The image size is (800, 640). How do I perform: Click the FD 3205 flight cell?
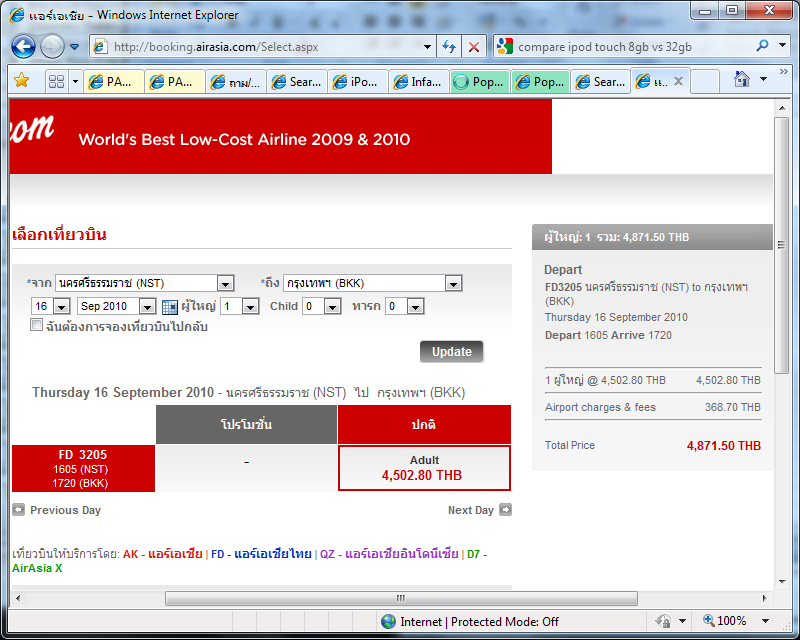coord(83,469)
